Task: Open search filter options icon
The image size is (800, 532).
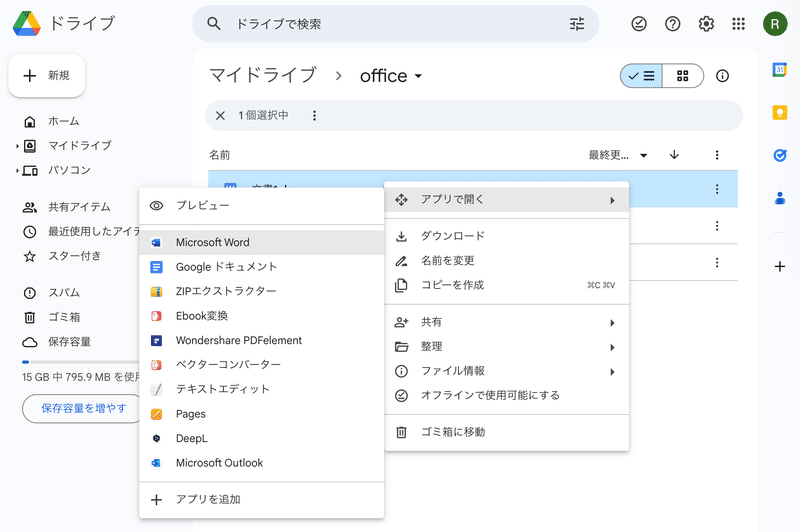Action: point(577,24)
